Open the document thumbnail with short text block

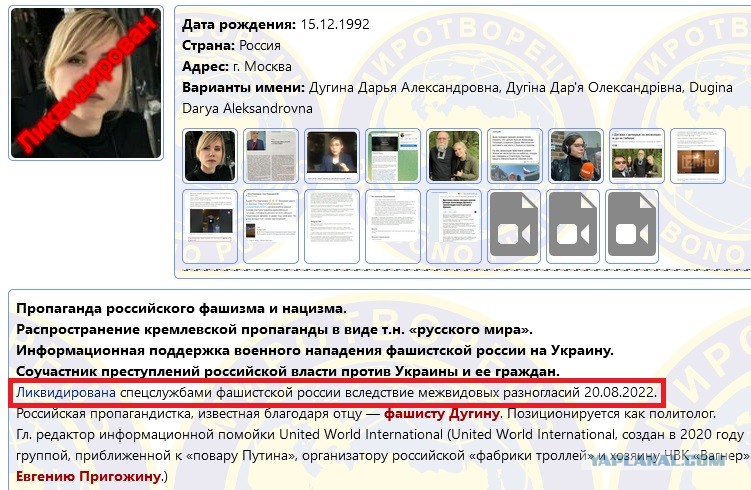pyautogui.click(x=393, y=226)
